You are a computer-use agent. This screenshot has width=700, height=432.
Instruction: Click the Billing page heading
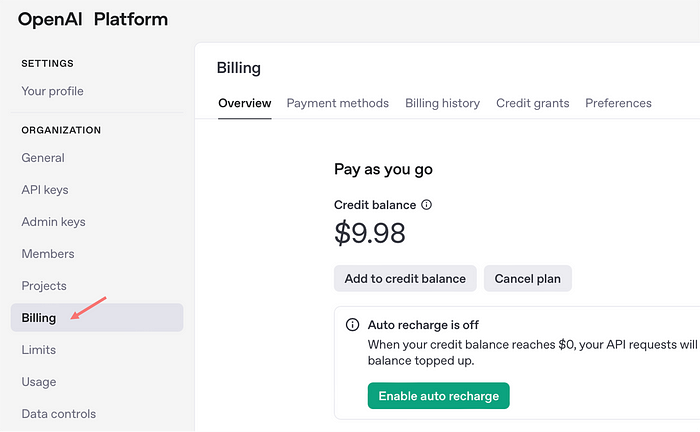239,68
